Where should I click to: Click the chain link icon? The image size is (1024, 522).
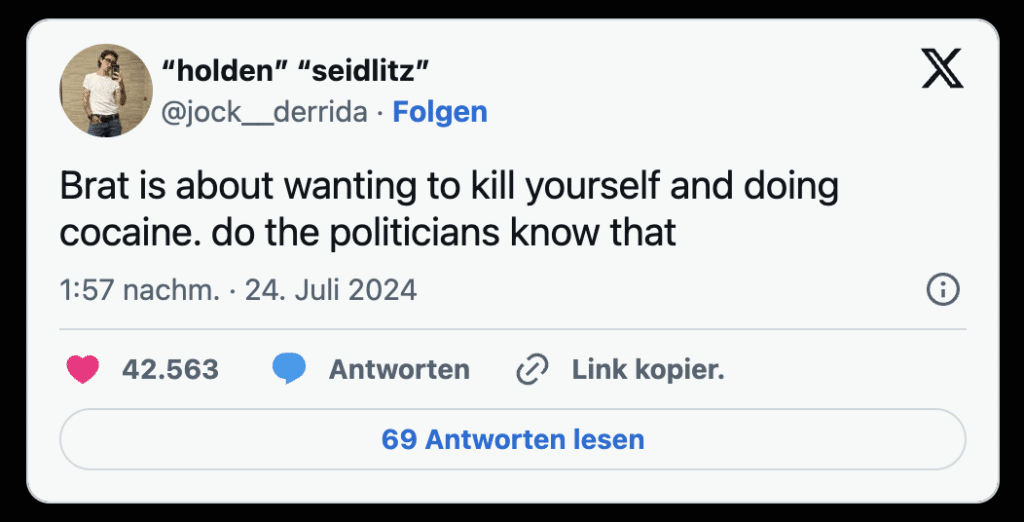tap(531, 370)
